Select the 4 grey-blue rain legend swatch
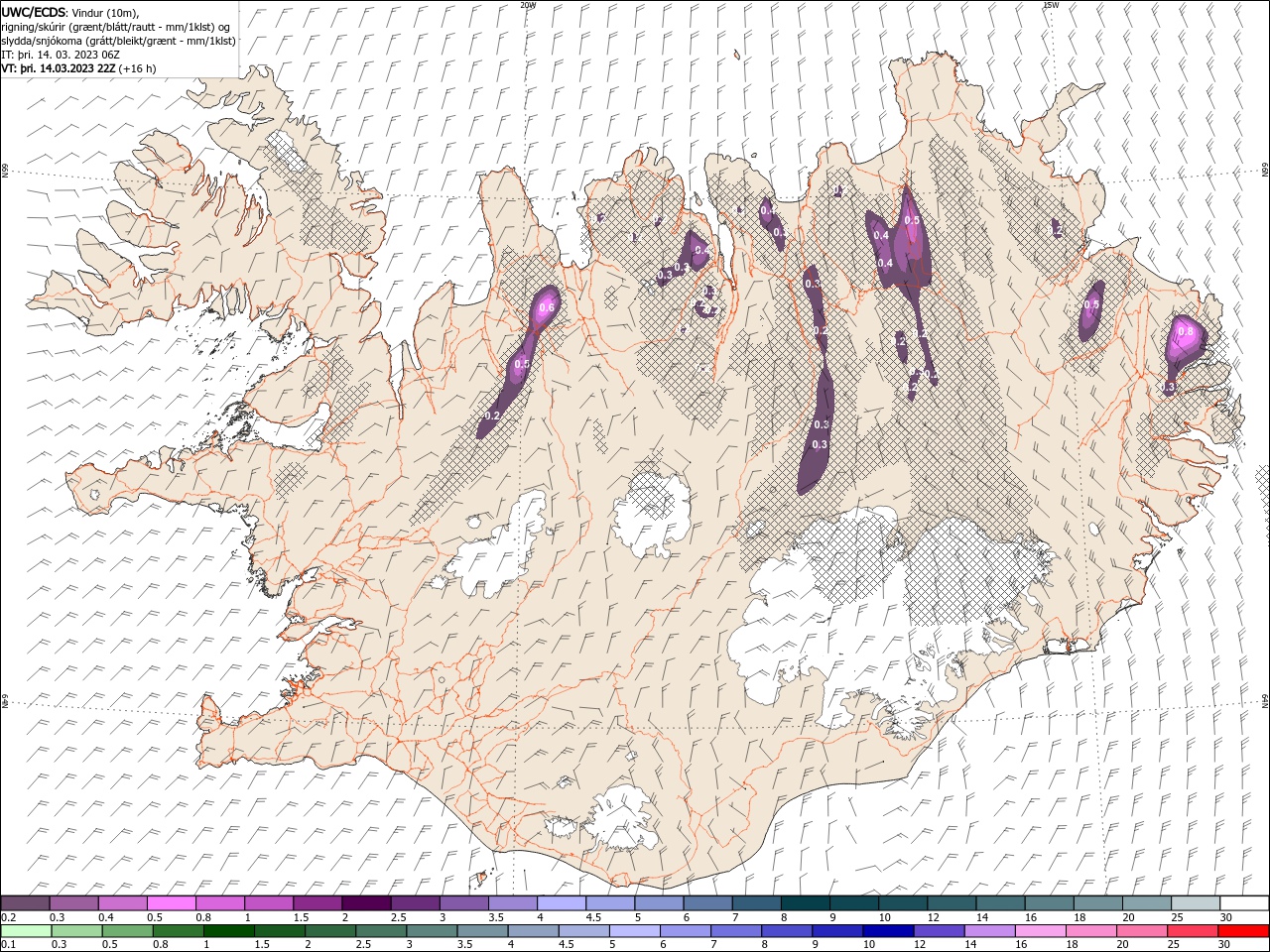Image resolution: width=1270 pixels, height=952 pixels. [x=533, y=931]
